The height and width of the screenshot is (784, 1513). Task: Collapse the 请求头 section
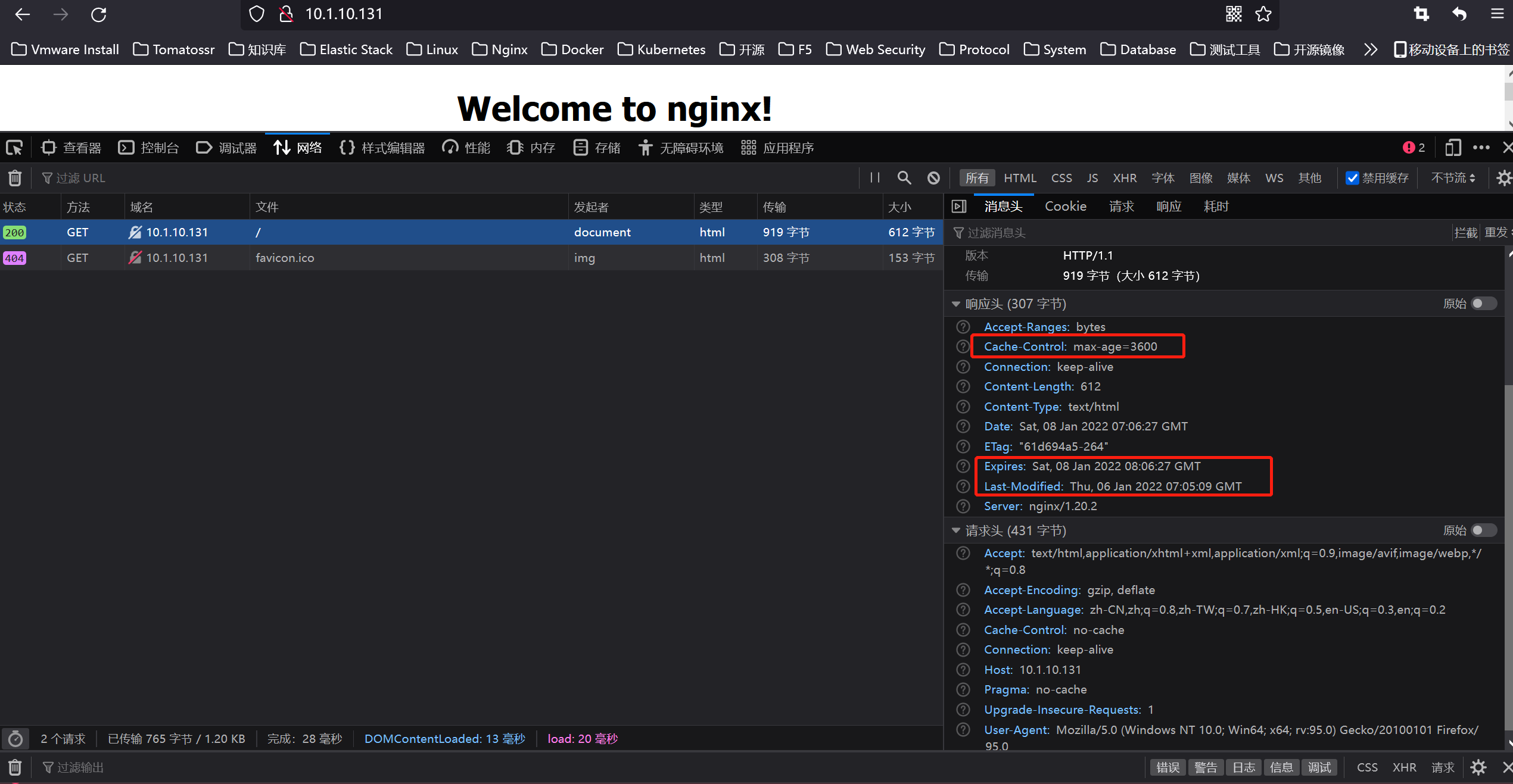956,530
